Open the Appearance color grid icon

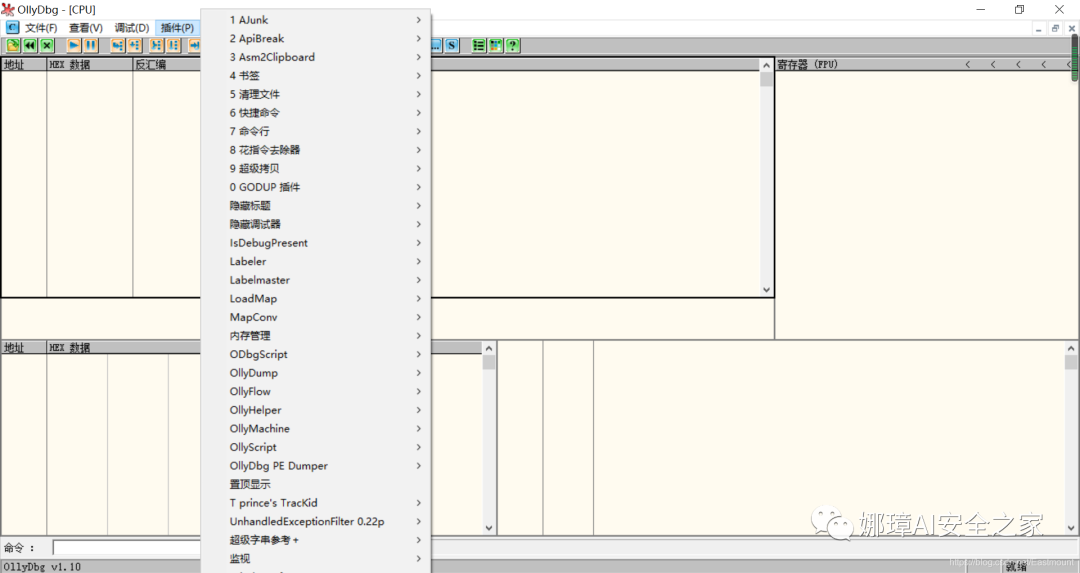496,45
